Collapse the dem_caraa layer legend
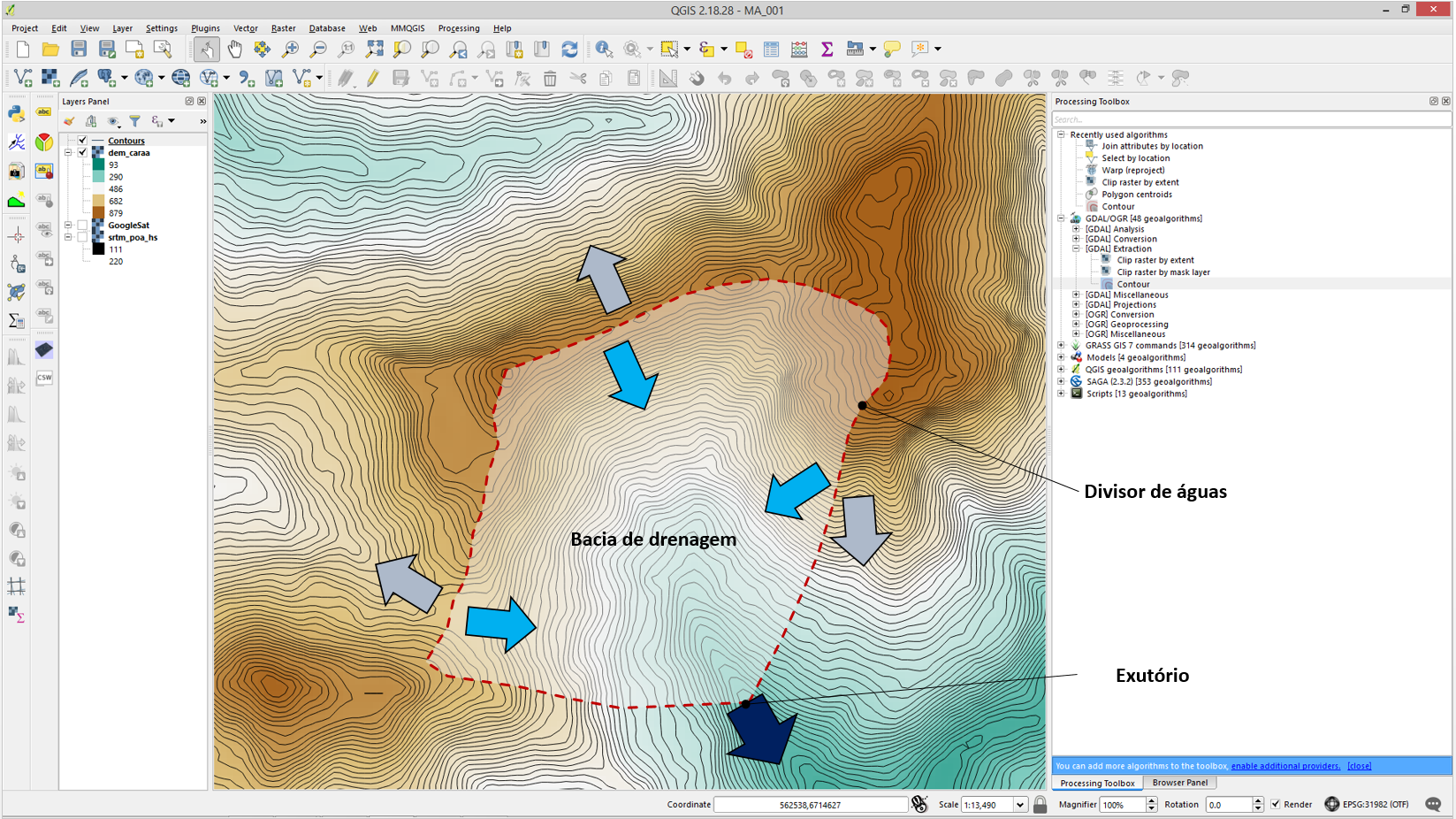1456x819 pixels. (x=68, y=153)
